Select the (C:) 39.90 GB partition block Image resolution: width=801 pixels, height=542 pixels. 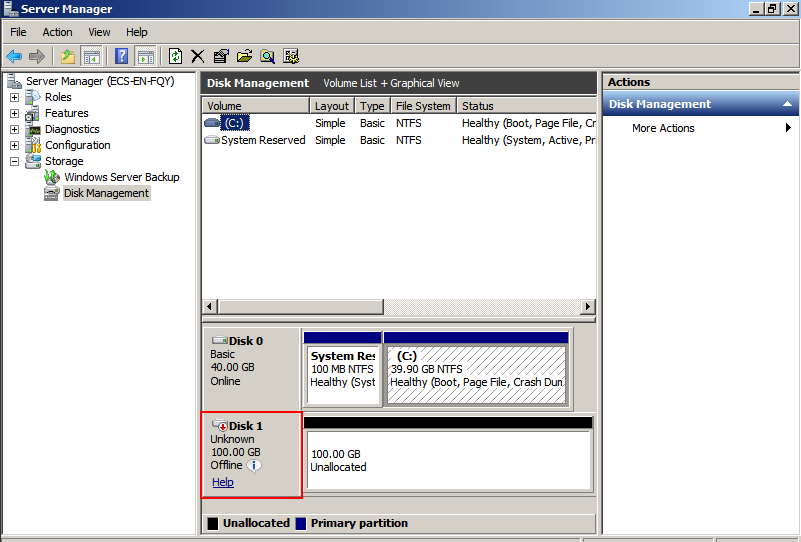(x=476, y=369)
